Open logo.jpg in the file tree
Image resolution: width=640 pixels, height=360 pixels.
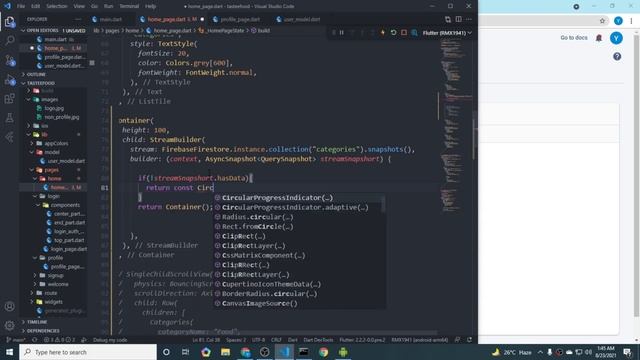(x=54, y=108)
